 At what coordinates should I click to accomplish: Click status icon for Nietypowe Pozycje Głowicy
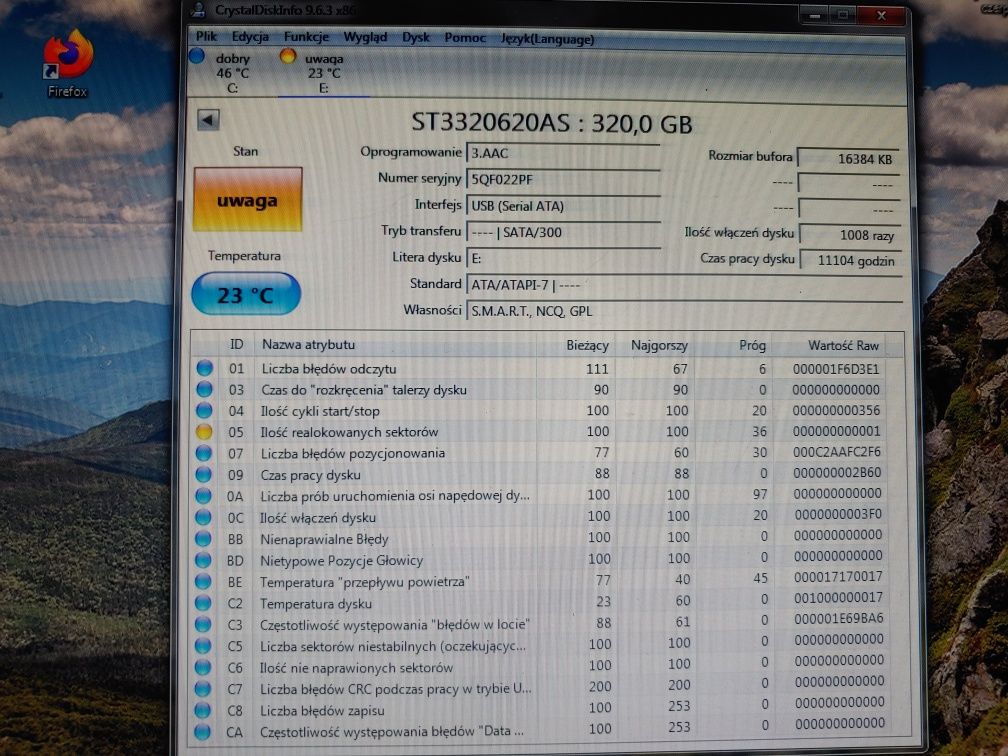203,560
